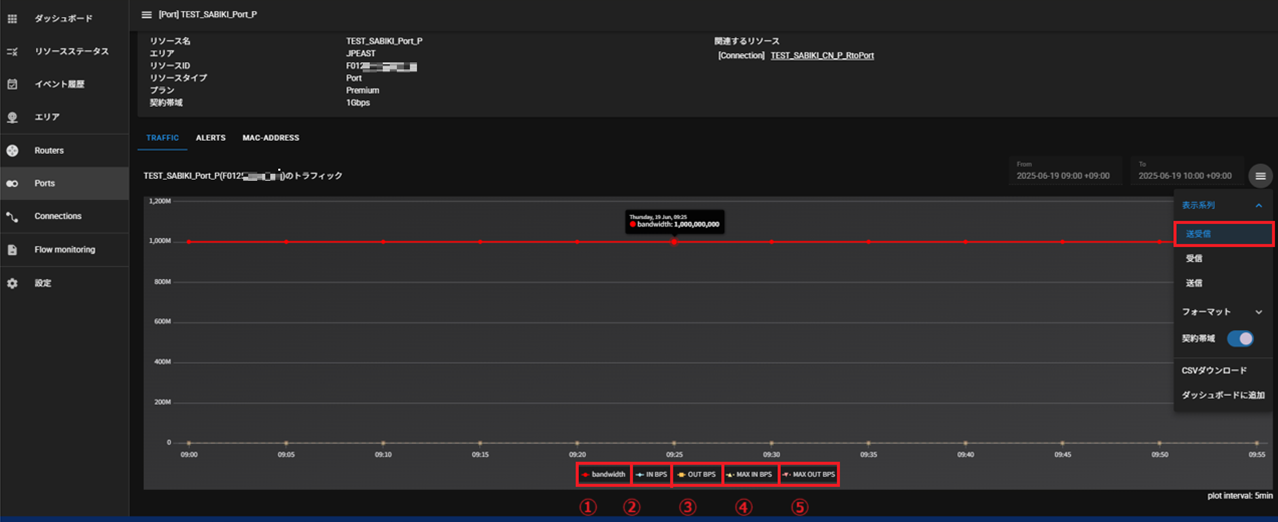
Task: Open the From date-time picker
Action: [x=1065, y=174]
